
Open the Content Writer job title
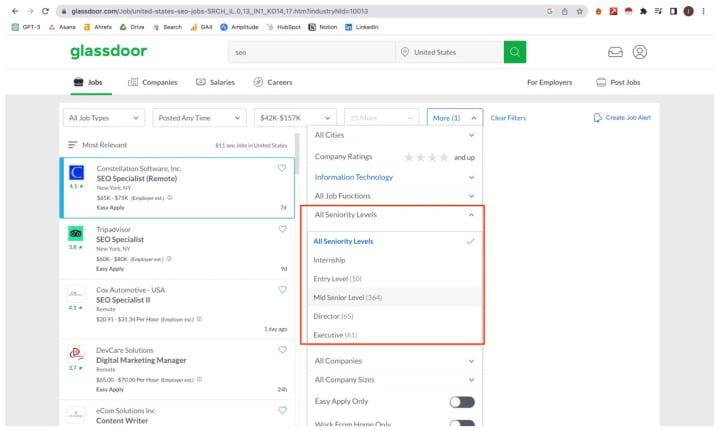122,421
